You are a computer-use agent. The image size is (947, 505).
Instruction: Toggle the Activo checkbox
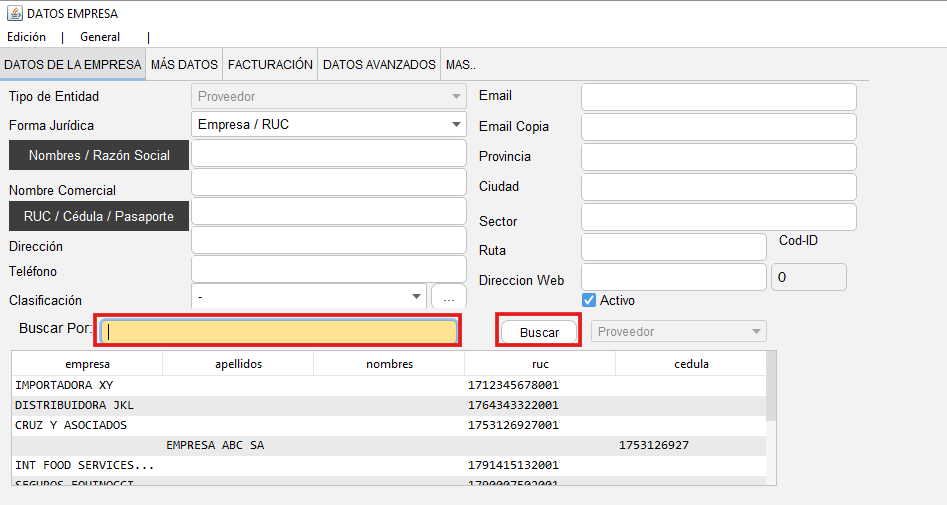[x=589, y=300]
